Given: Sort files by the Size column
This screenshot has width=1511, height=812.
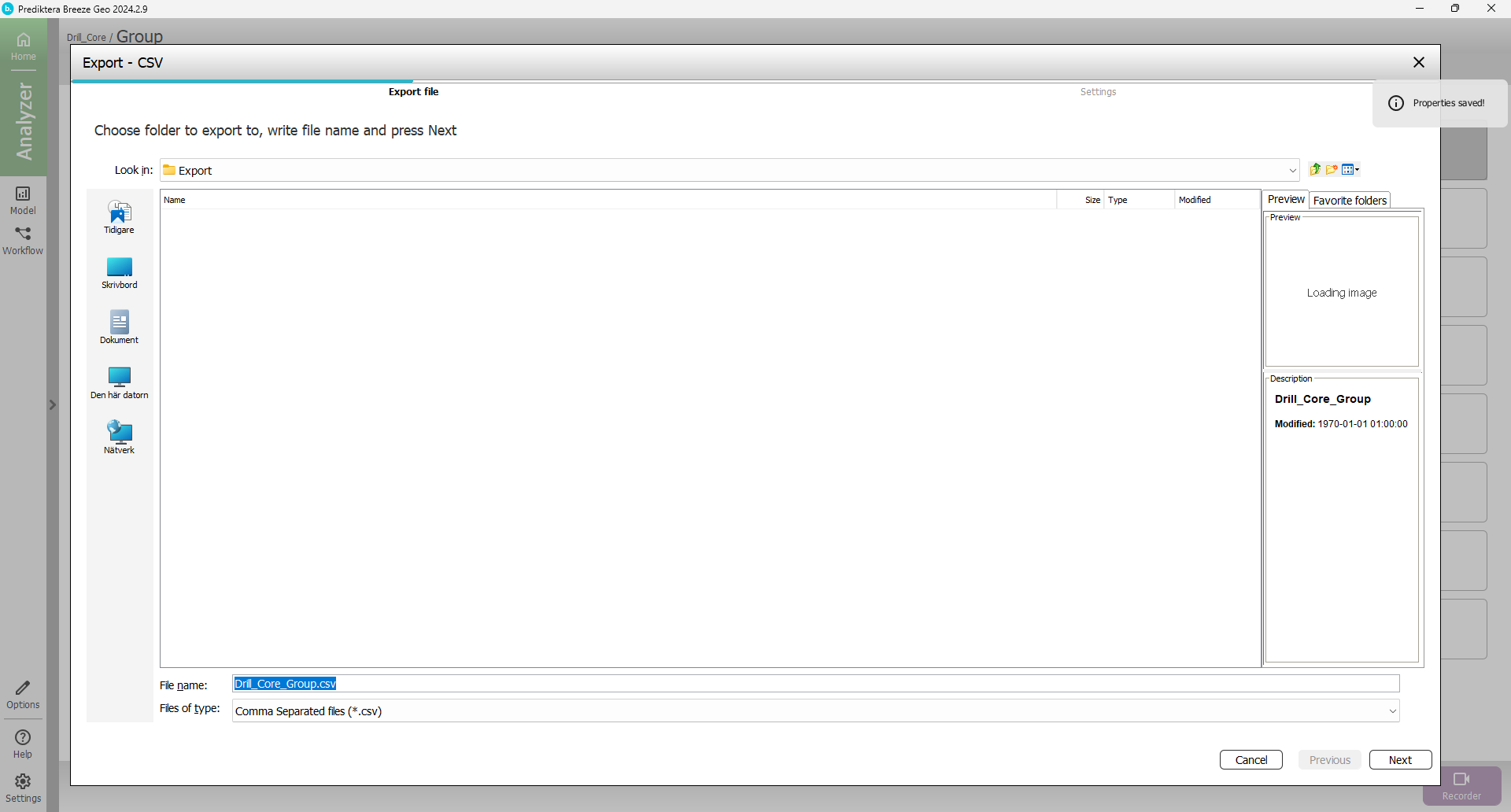Looking at the screenshot, I should [1081, 200].
